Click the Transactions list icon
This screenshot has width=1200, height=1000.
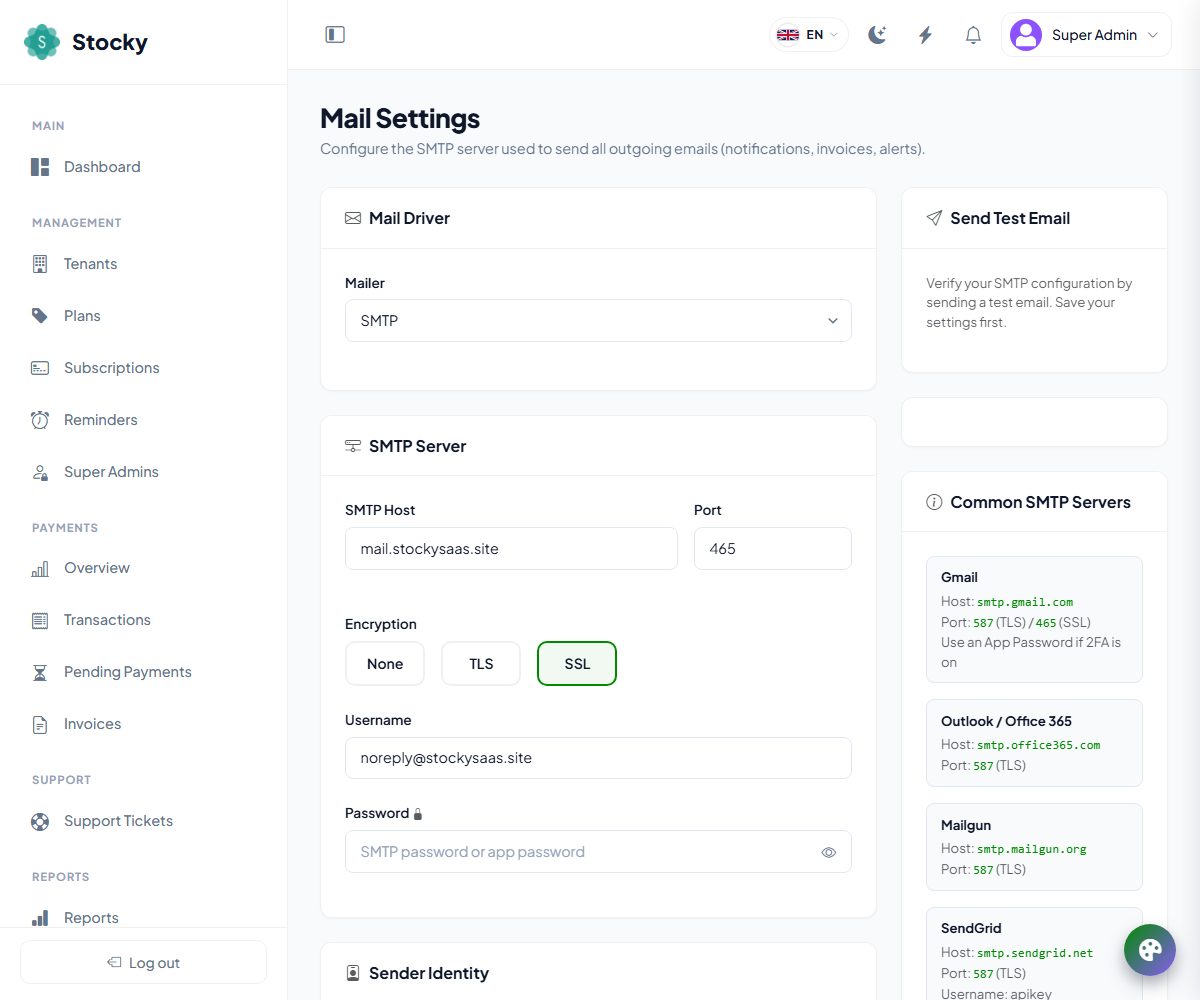pos(40,620)
